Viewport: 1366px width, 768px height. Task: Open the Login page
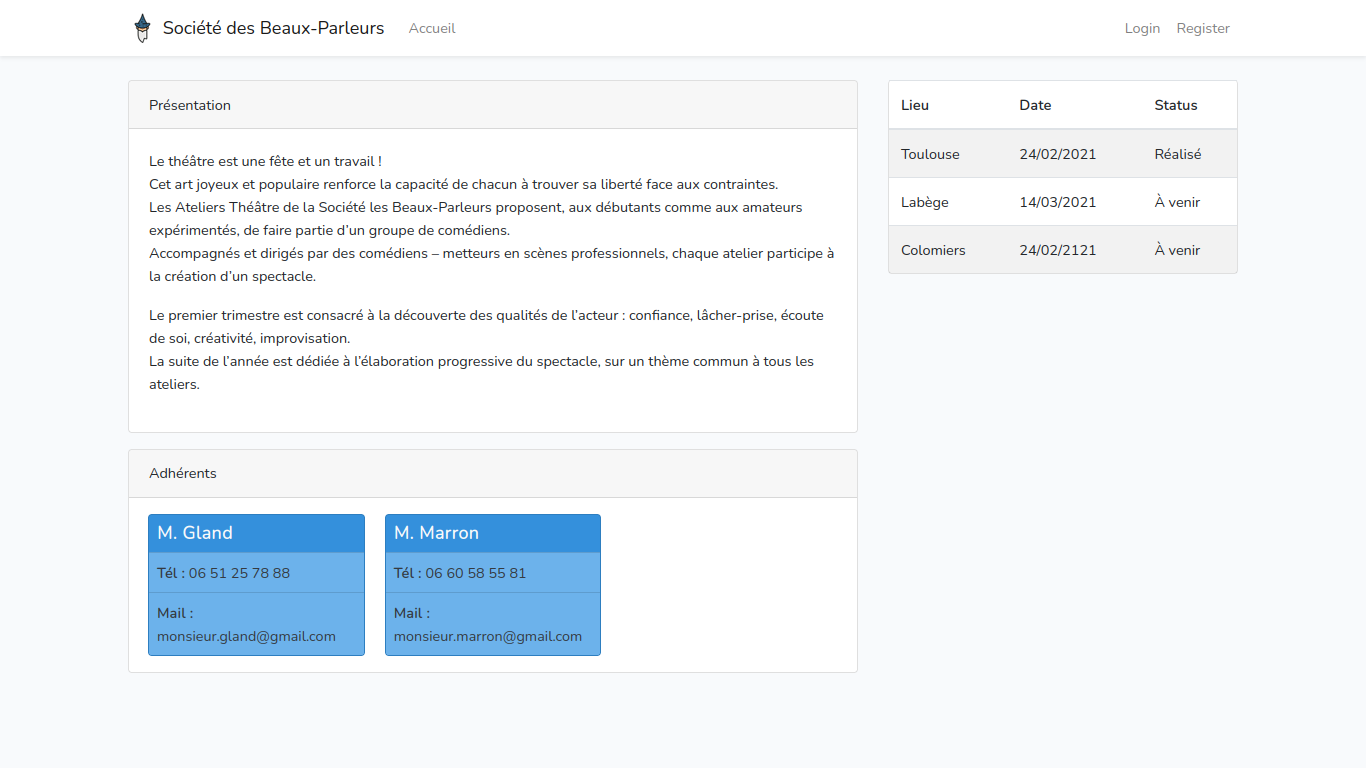[x=1142, y=29]
